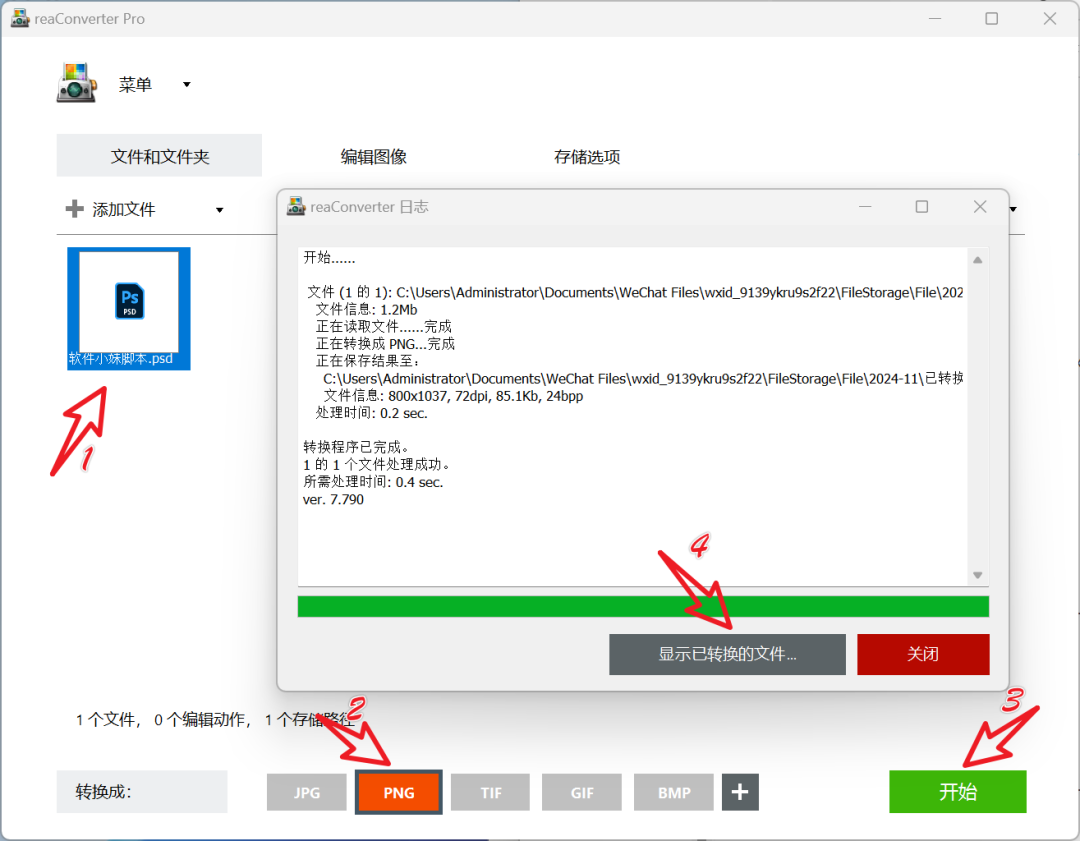
Task: Select the 软件小妹脚本.psd thumbnail
Action: coord(129,309)
